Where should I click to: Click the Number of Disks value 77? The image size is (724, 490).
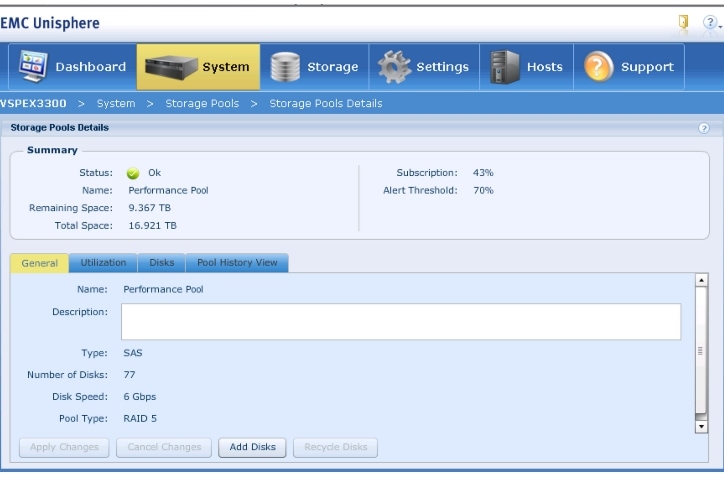[129, 375]
